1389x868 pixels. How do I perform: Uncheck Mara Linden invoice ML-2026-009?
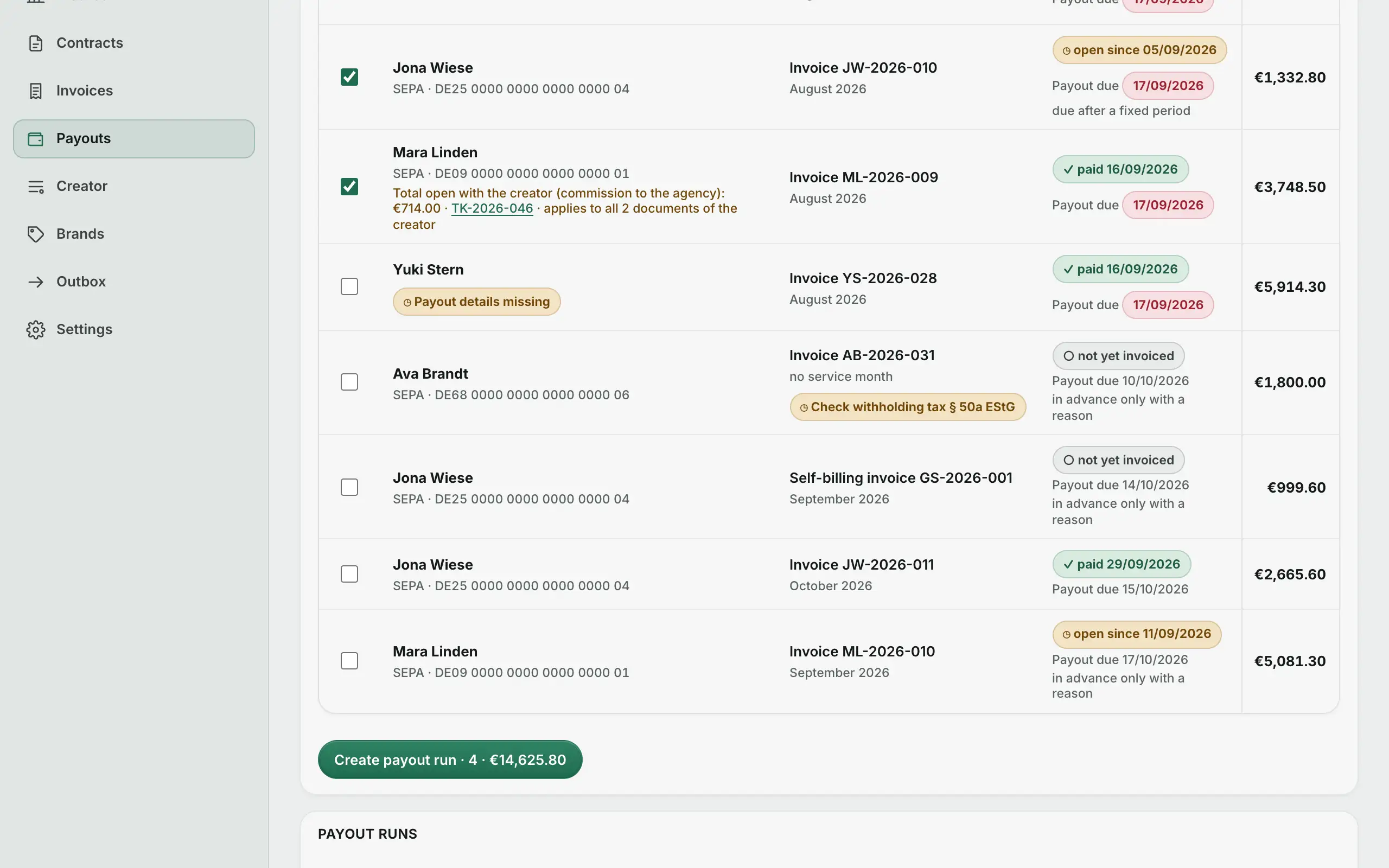tap(349, 187)
